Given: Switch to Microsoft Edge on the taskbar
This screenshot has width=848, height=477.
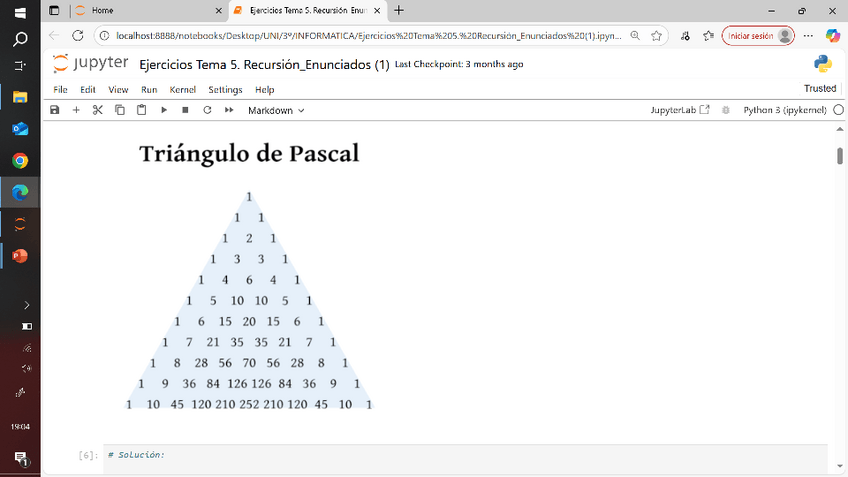Looking at the screenshot, I should point(20,192).
